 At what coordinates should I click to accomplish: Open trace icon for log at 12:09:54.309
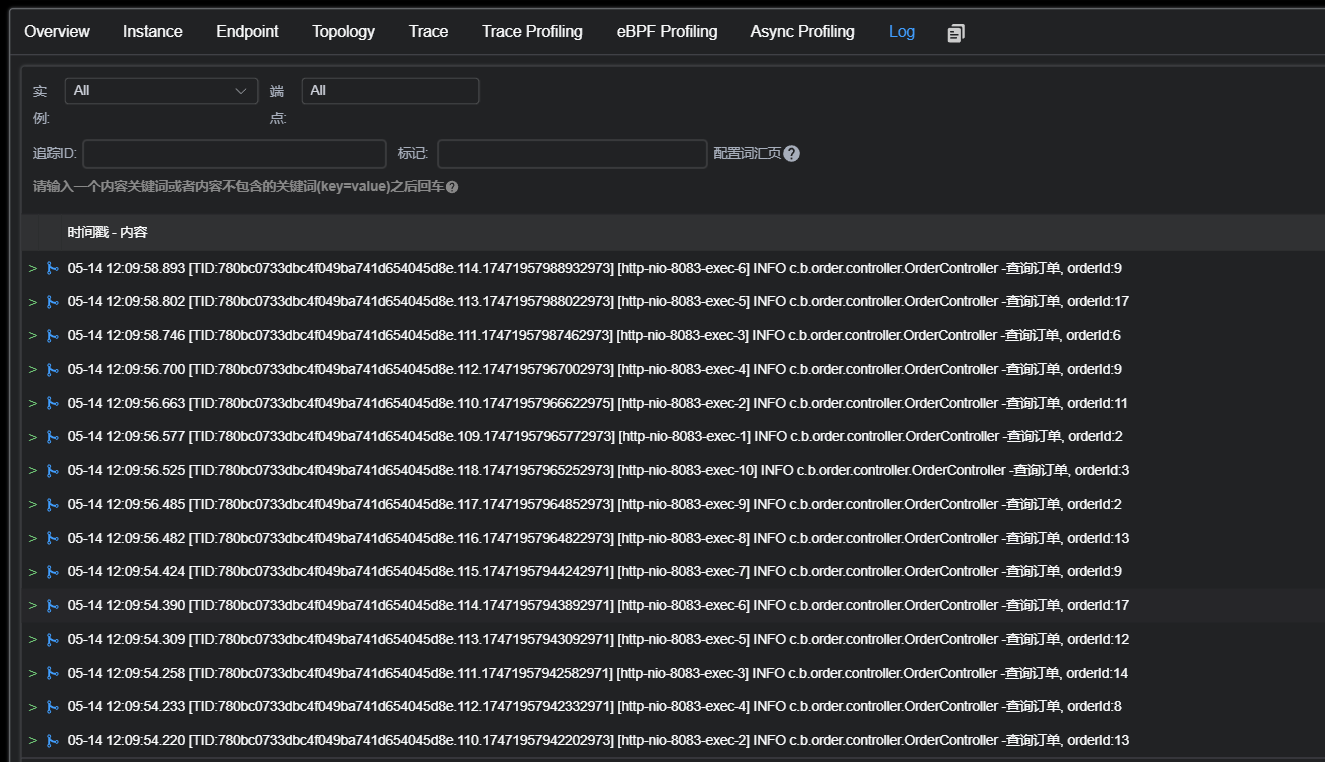(53, 640)
